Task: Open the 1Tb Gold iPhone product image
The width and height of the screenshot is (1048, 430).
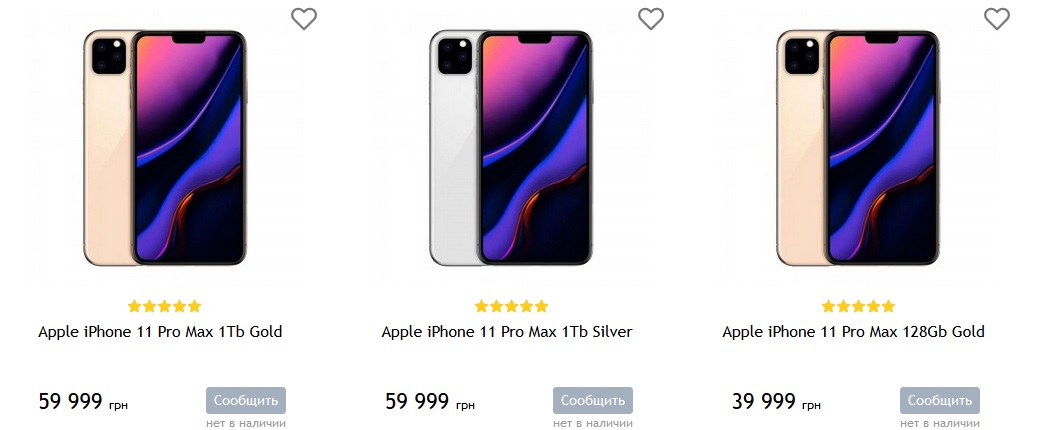Action: click(165, 148)
